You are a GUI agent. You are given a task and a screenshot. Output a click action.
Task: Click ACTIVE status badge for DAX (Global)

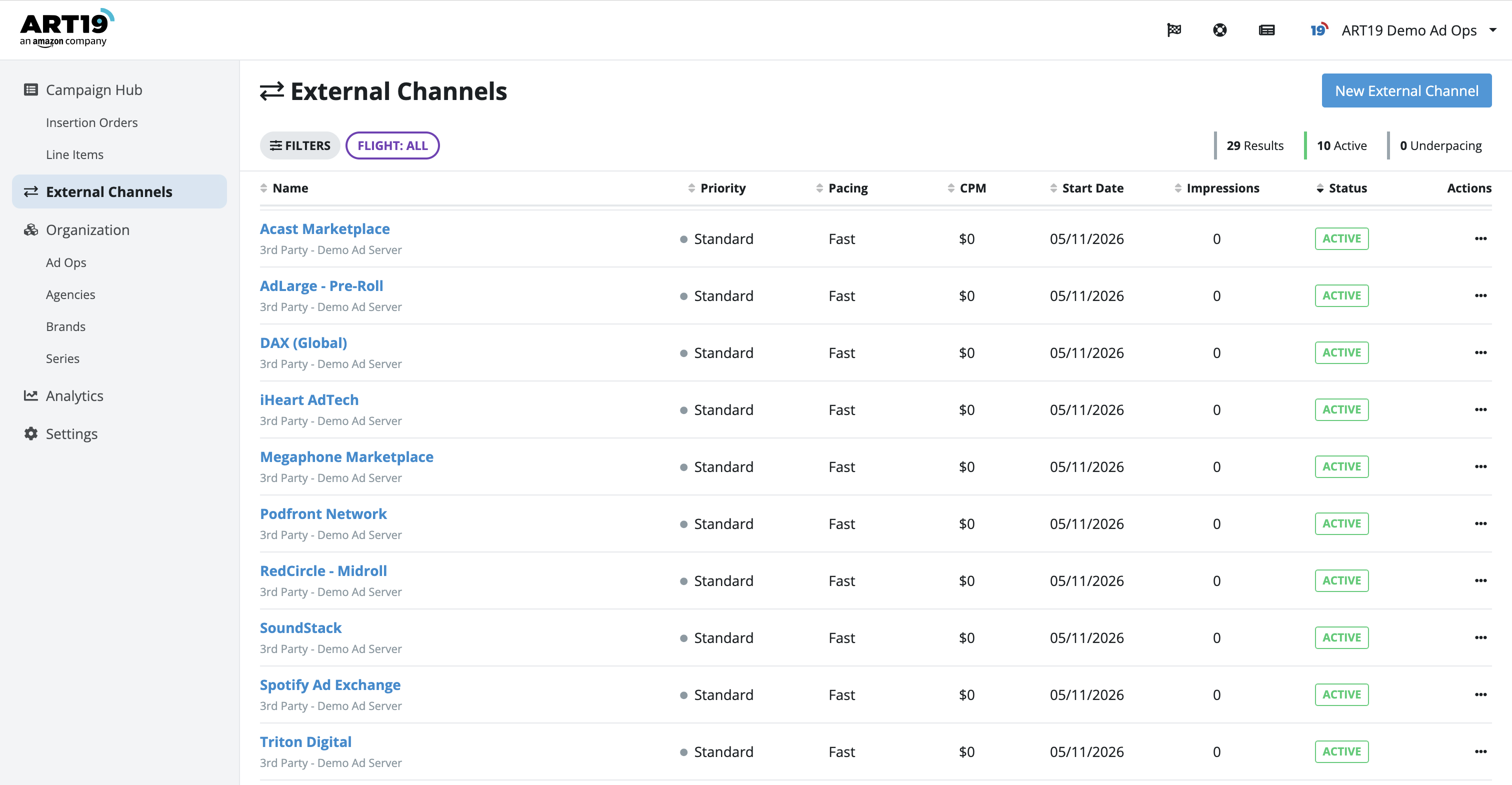1341,353
